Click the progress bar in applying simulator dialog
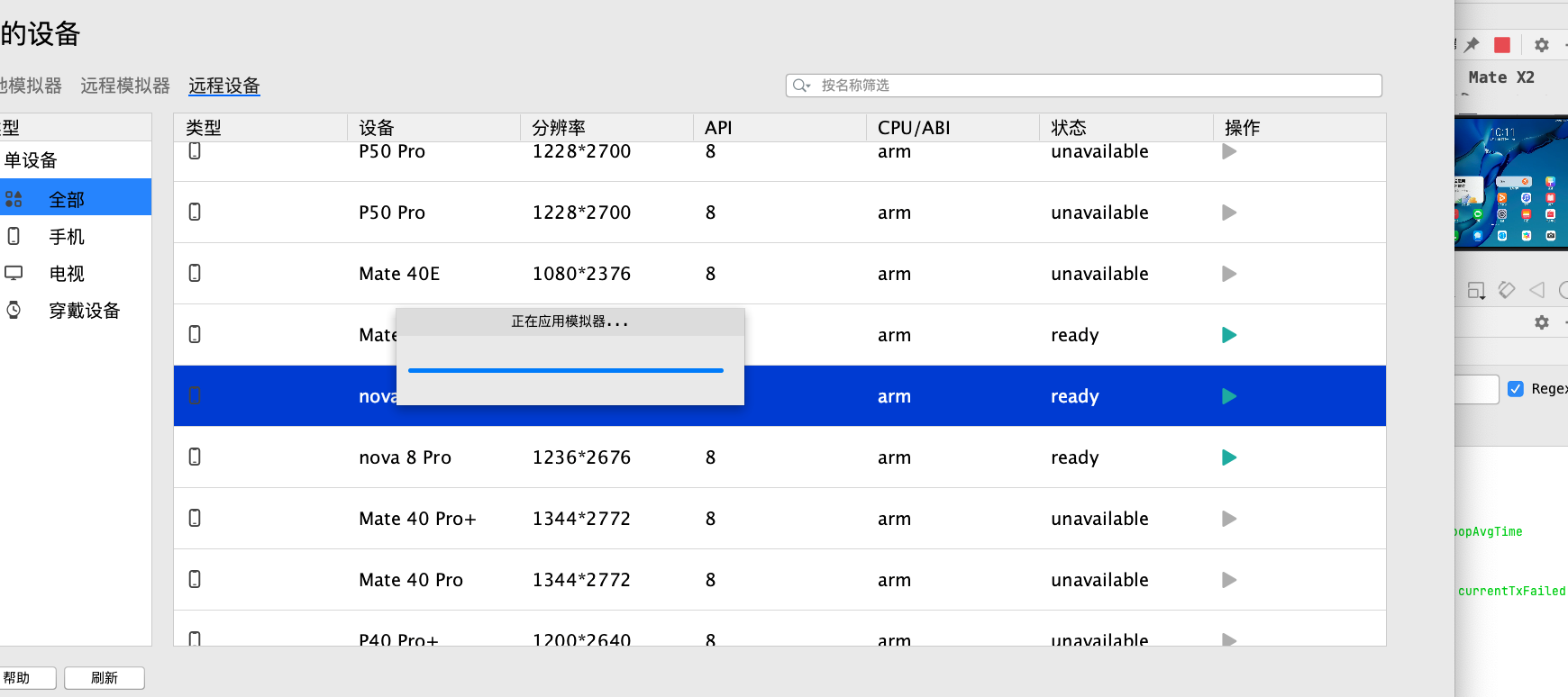 pos(566,370)
